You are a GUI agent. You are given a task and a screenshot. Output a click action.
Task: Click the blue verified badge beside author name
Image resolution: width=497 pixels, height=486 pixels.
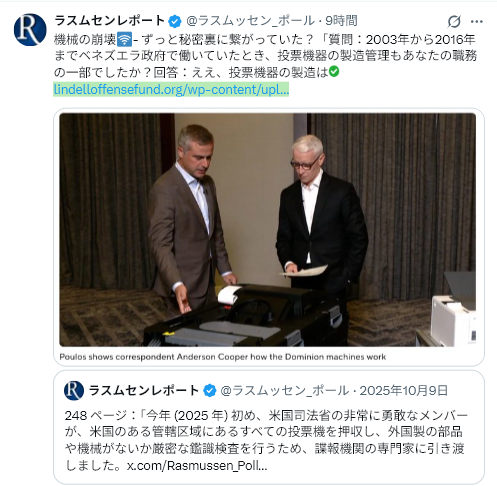(x=175, y=21)
